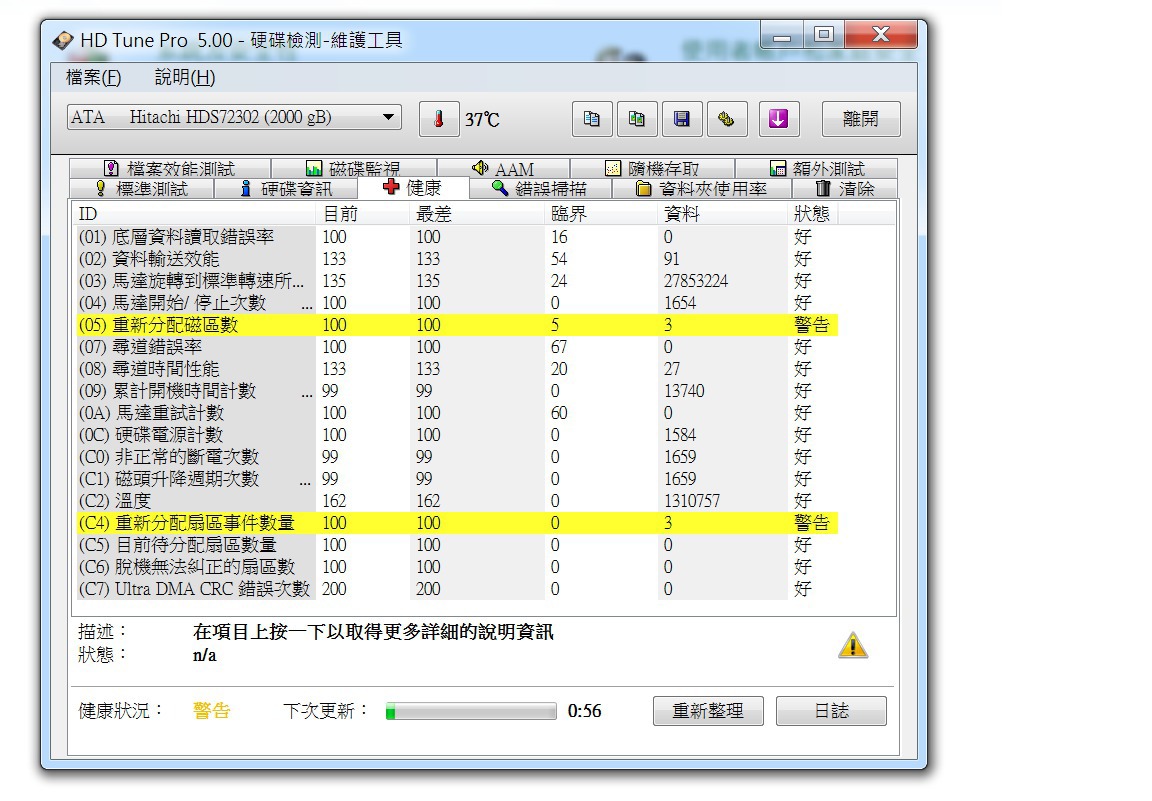Switch to the 額外測試 tab
The height and width of the screenshot is (801, 1152).
point(817,168)
